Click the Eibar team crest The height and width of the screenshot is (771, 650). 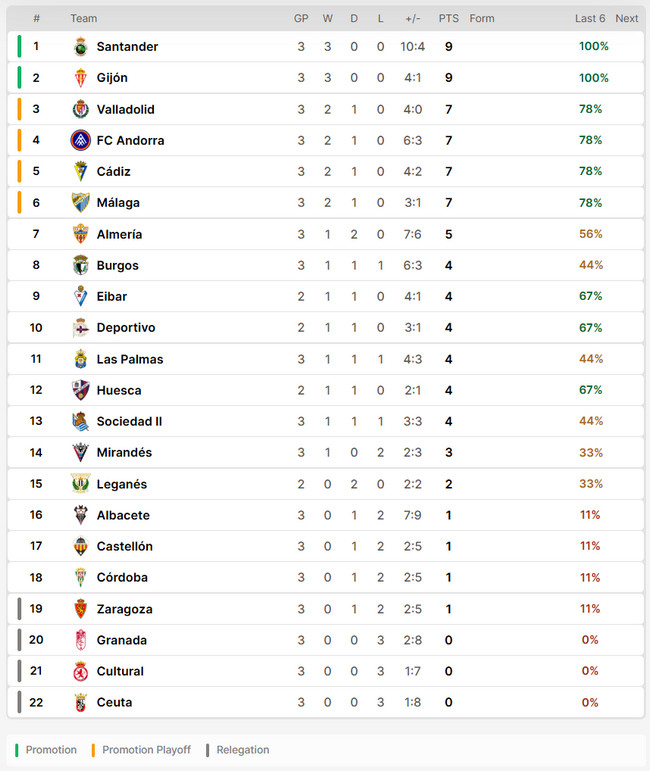point(81,296)
